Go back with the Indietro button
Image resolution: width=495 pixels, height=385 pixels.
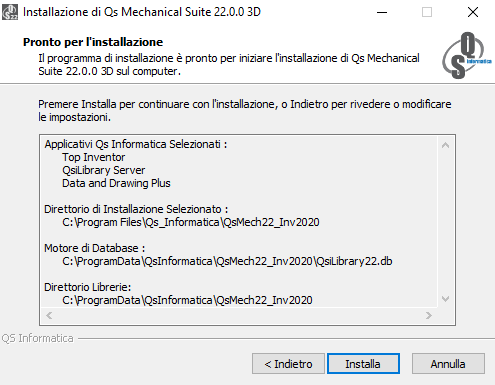tap(288, 364)
